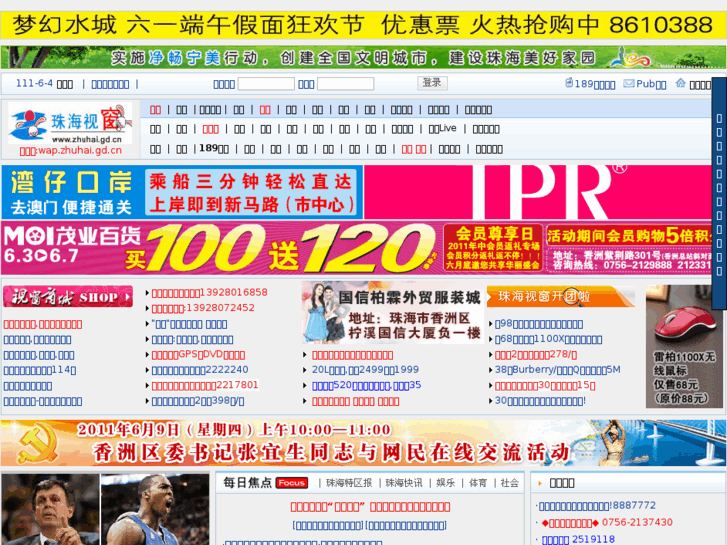This screenshot has height=545, width=727.
Task: Click the magnifier on 珠海视窗开团啦 banner
Action: (574, 297)
